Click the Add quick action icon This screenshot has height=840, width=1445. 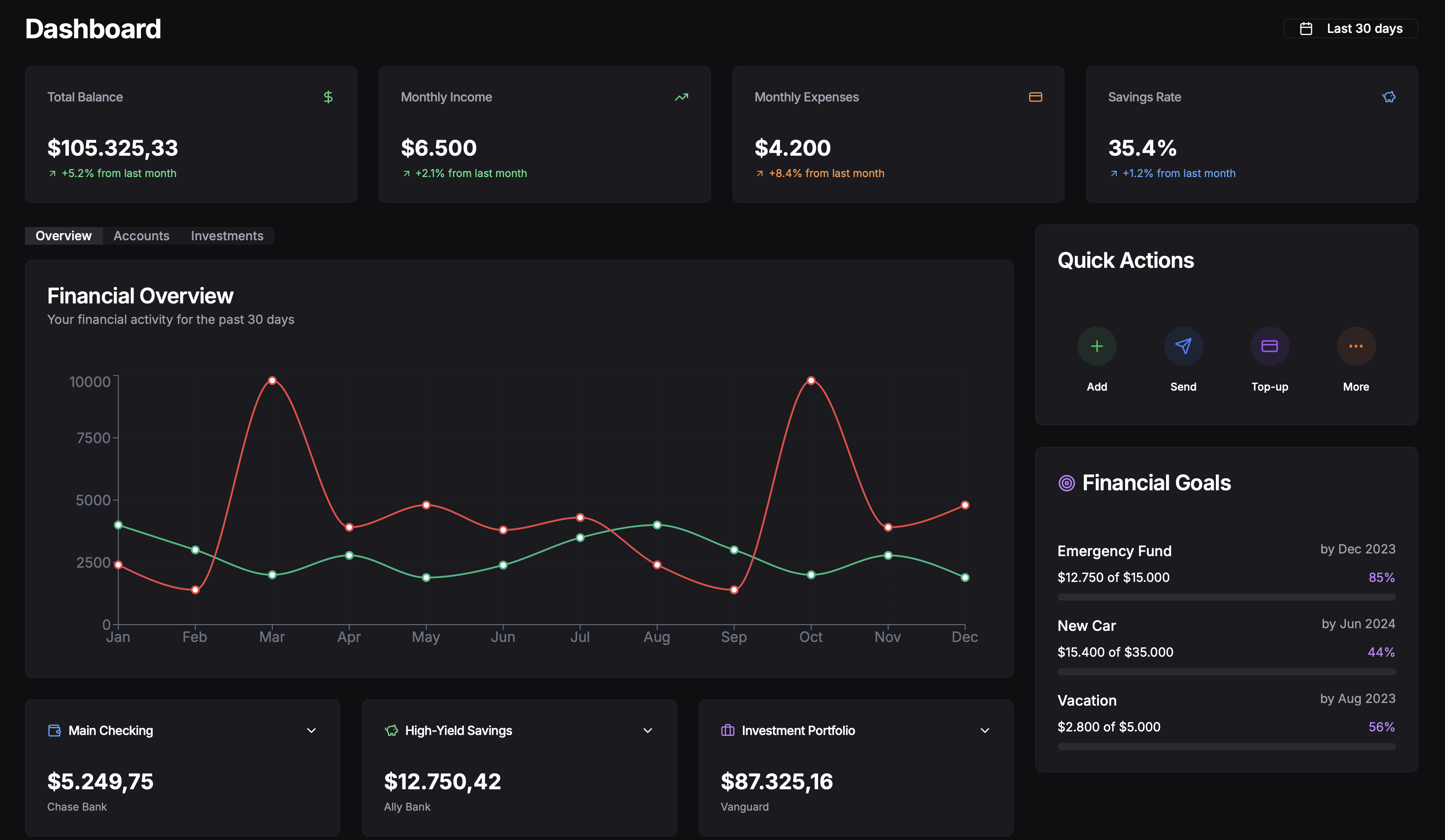(x=1096, y=346)
